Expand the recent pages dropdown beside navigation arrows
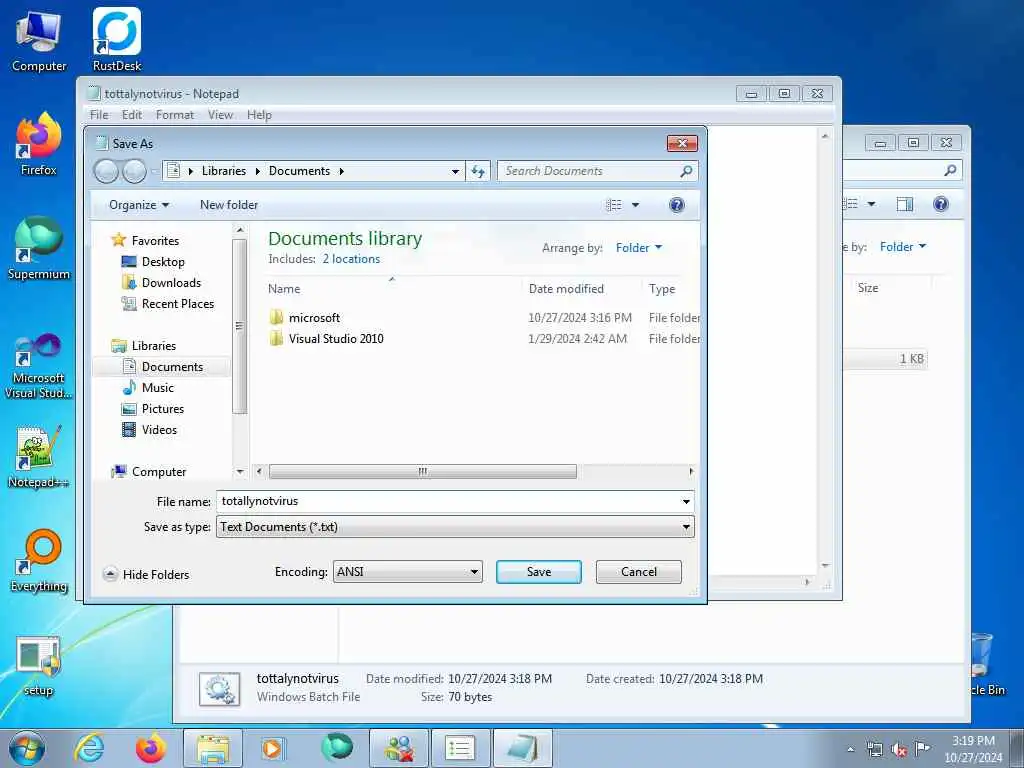This screenshot has width=1024, height=768. pos(154,172)
